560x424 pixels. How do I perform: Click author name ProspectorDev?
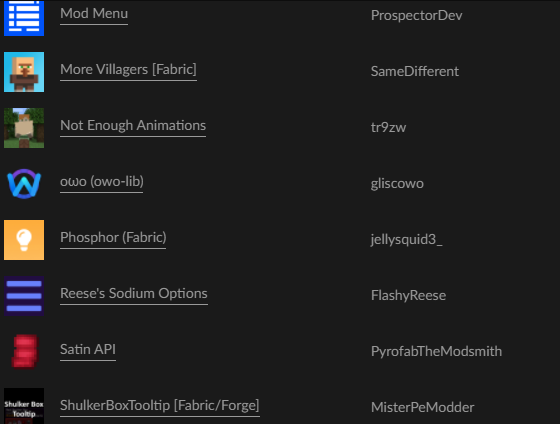click(x=416, y=15)
